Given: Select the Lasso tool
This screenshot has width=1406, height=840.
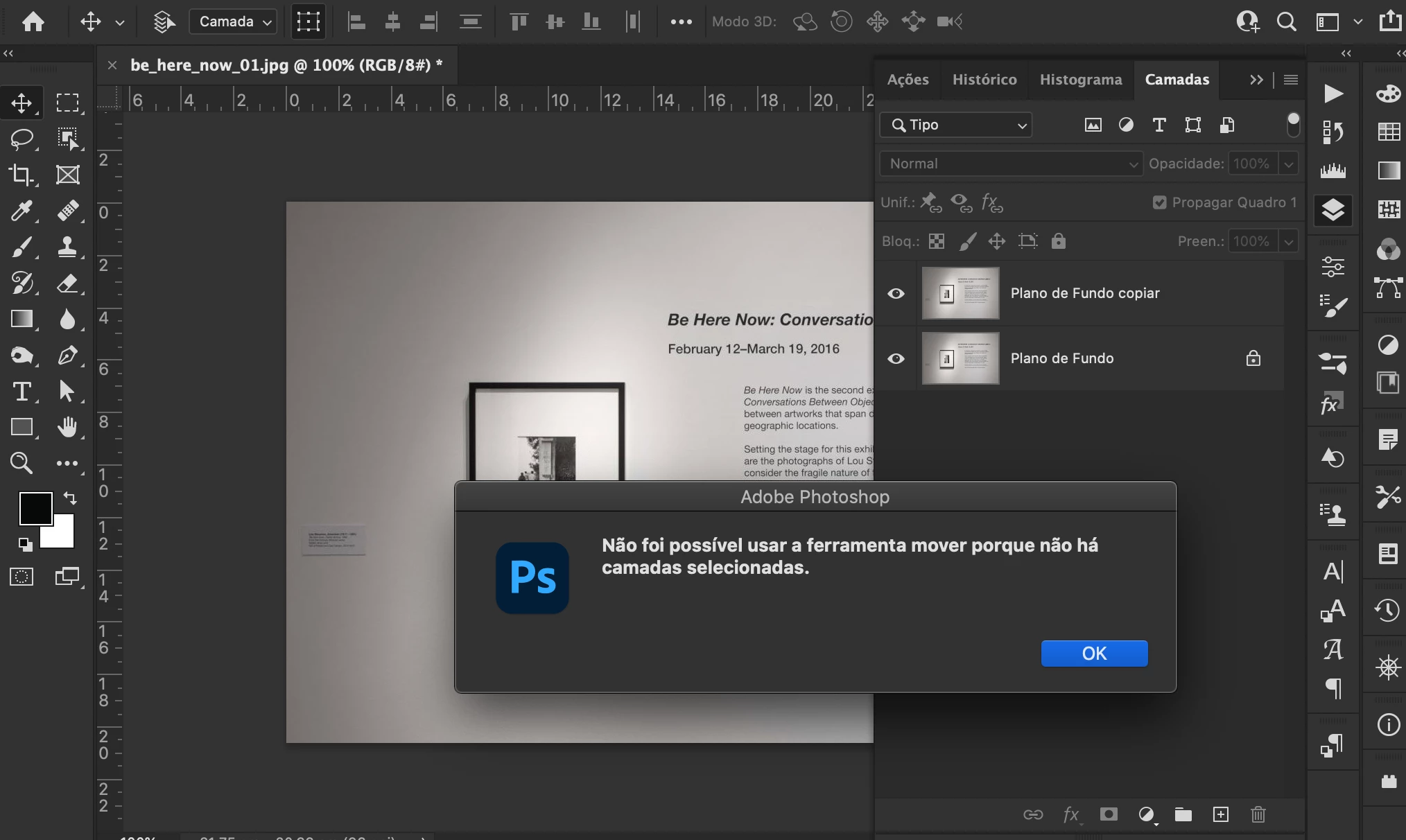Looking at the screenshot, I should tap(21, 139).
